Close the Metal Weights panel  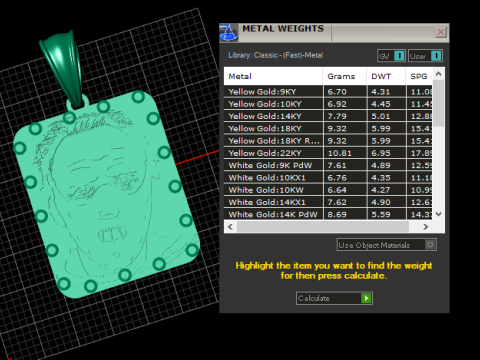point(441,32)
